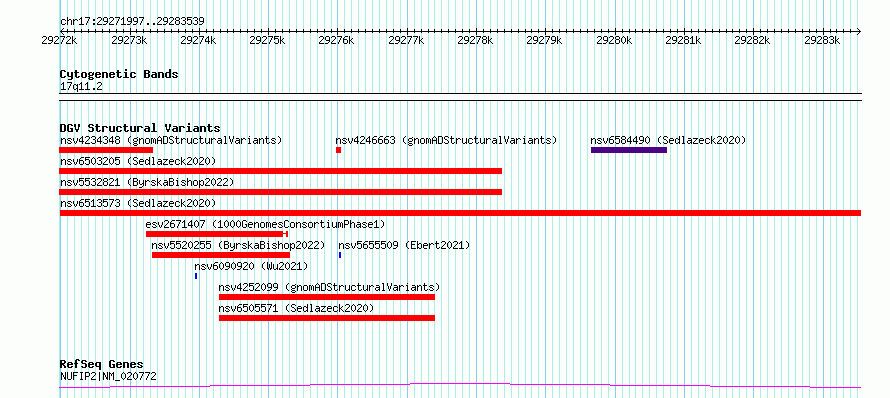Click nsv6503205 Sedlazeck2020 label
This screenshot has width=890, height=398.
138,161
